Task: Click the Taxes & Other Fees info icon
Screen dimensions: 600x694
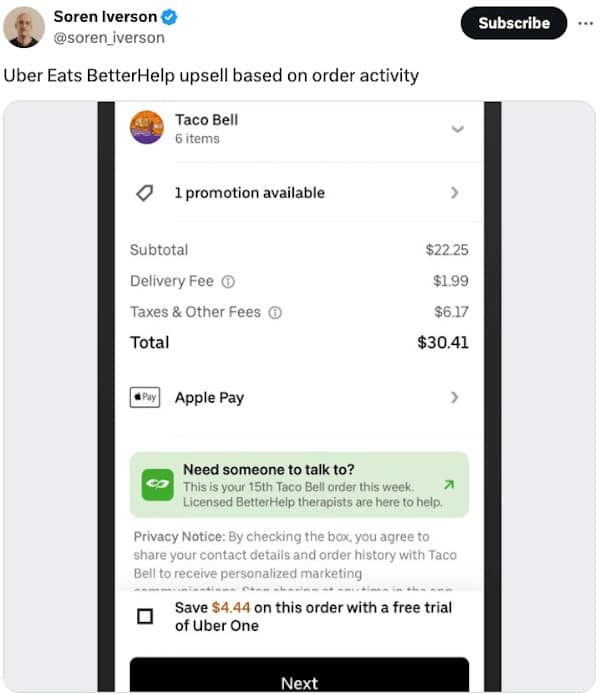Action: [275, 312]
